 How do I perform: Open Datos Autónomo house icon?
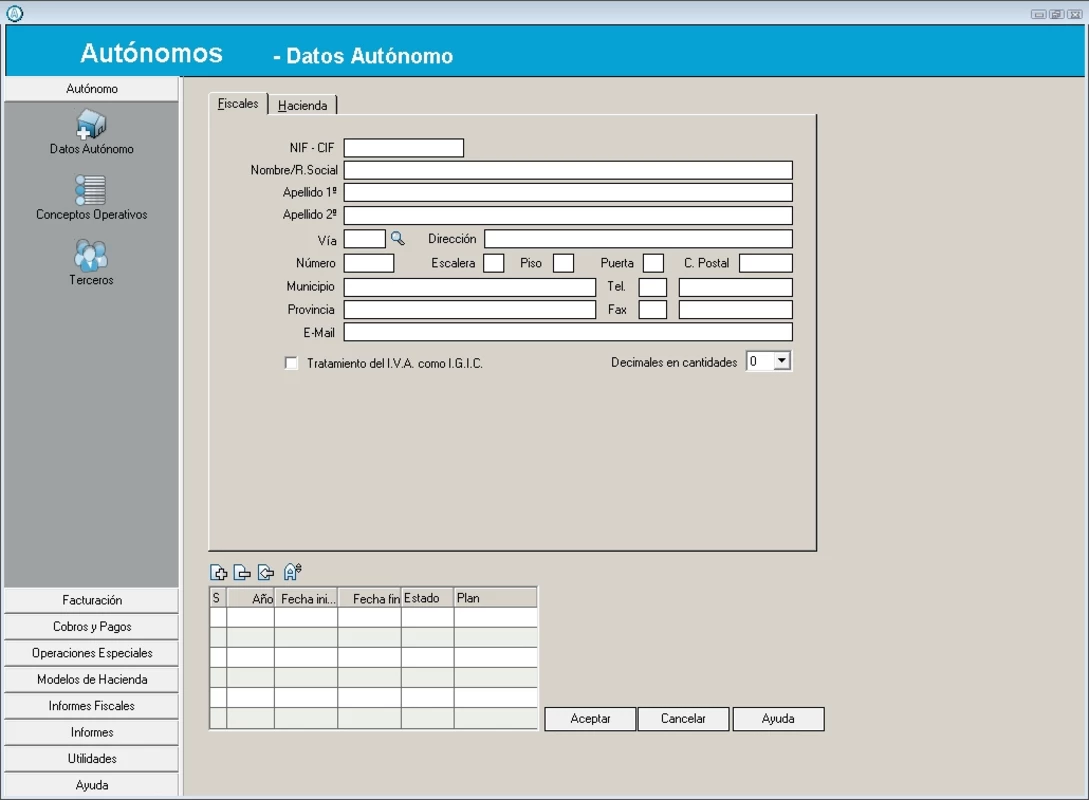[x=91, y=124]
